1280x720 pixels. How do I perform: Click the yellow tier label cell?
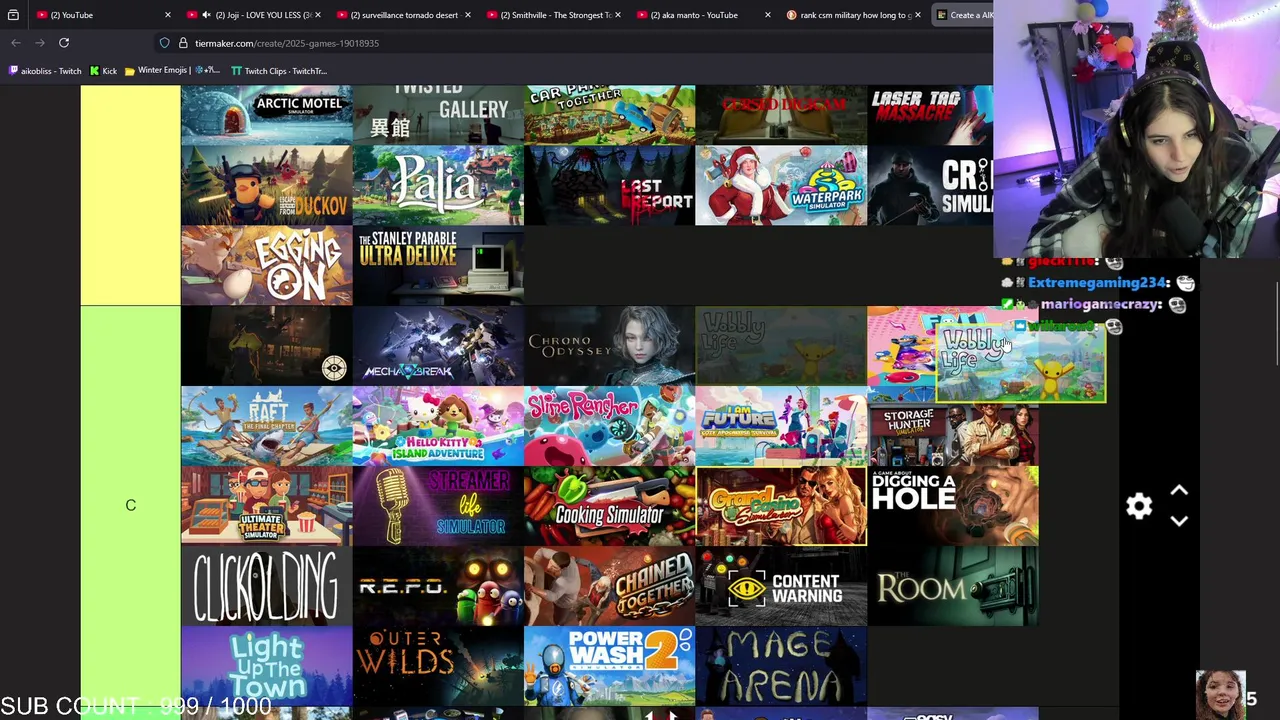click(130, 195)
